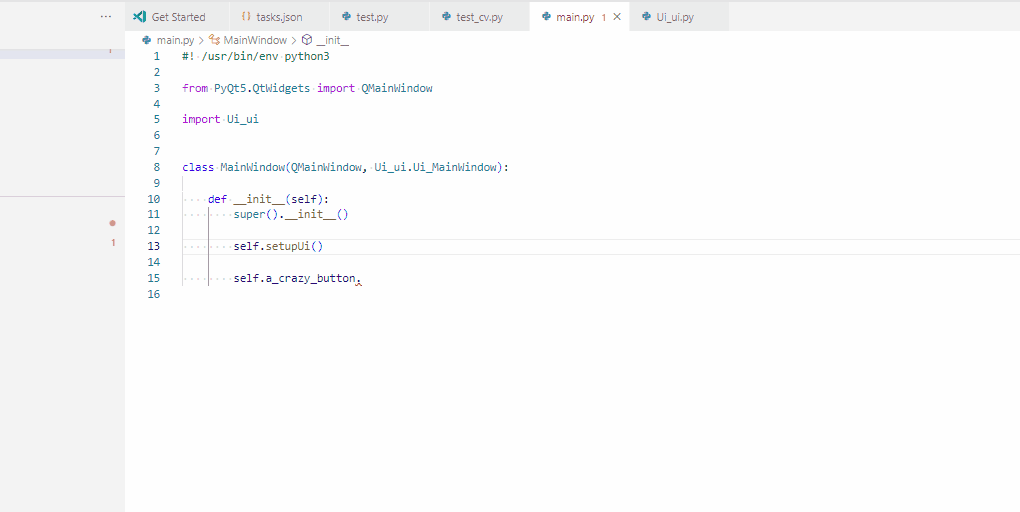Click QMainWindow on the line 3 import
Screen dimensions: 1020x512
(x=397, y=88)
